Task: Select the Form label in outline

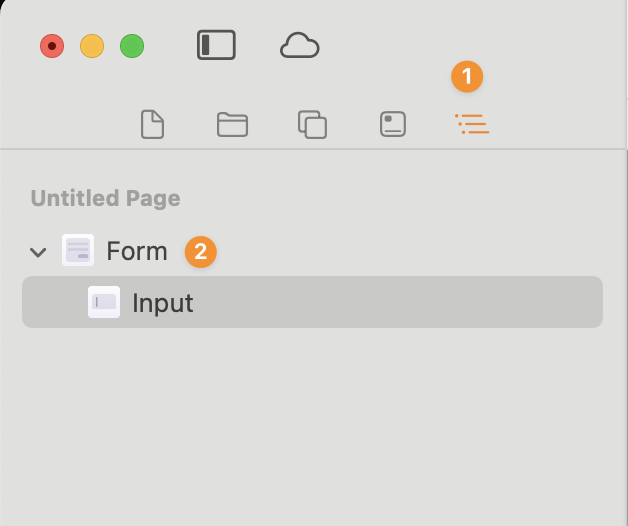Action: point(137,251)
